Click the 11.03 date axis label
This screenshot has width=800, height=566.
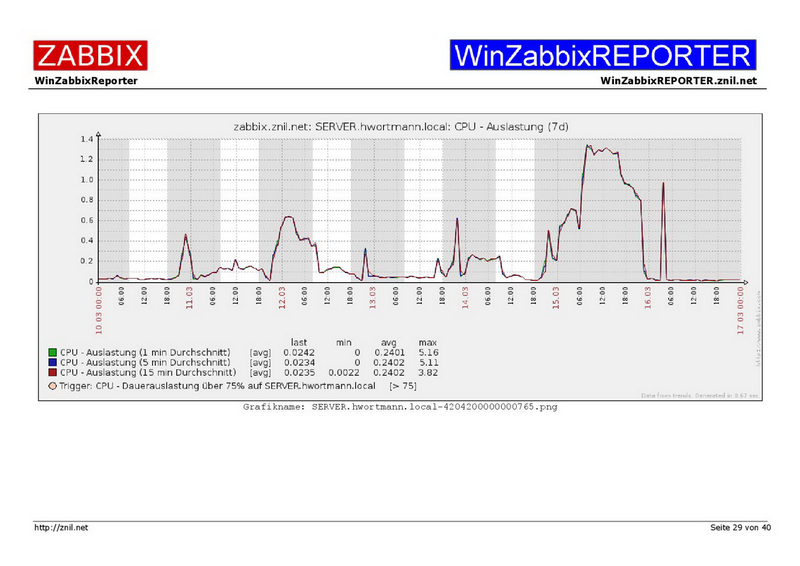pos(190,298)
